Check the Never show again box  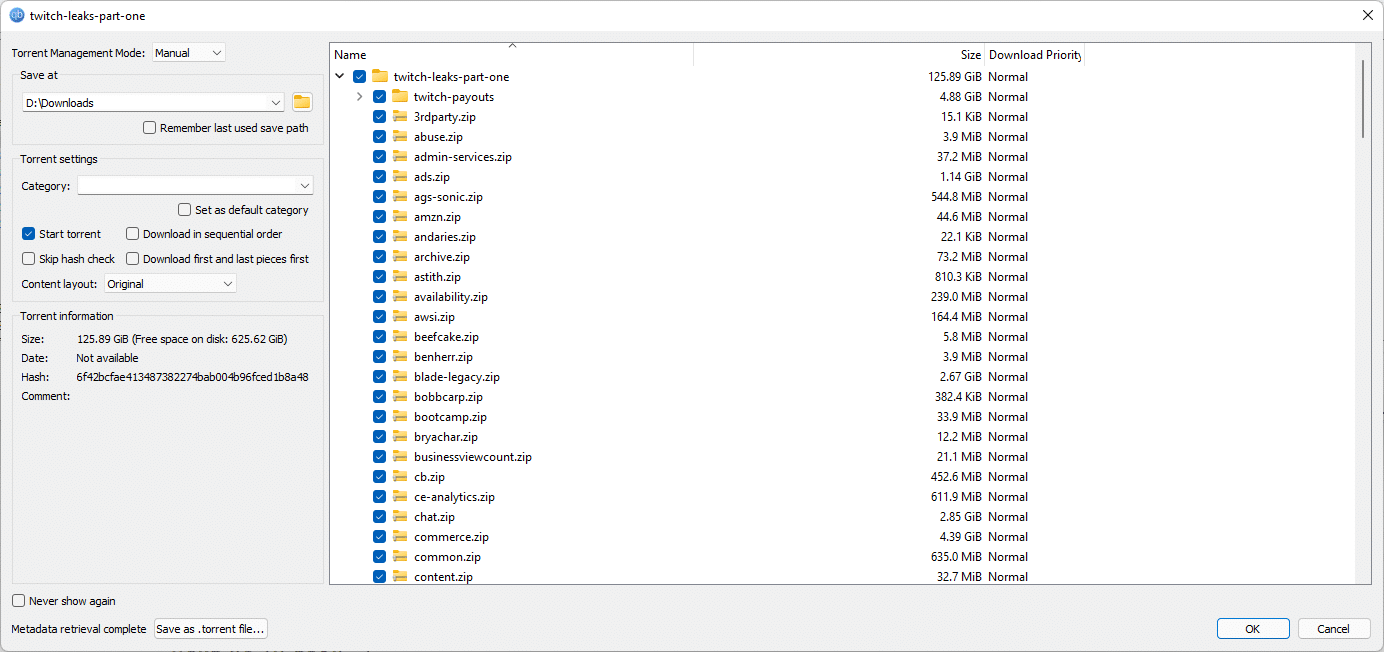(19, 601)
